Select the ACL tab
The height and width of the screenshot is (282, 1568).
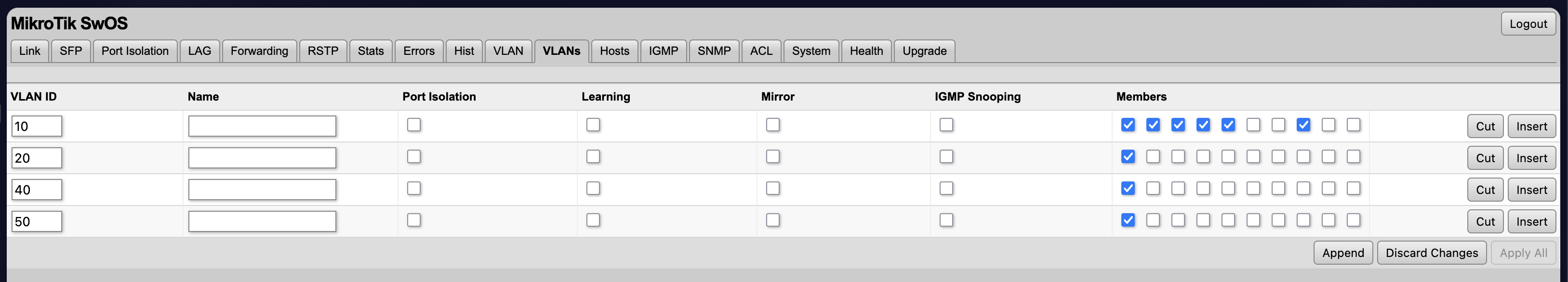pyautogui.click(x=761, y=51)
